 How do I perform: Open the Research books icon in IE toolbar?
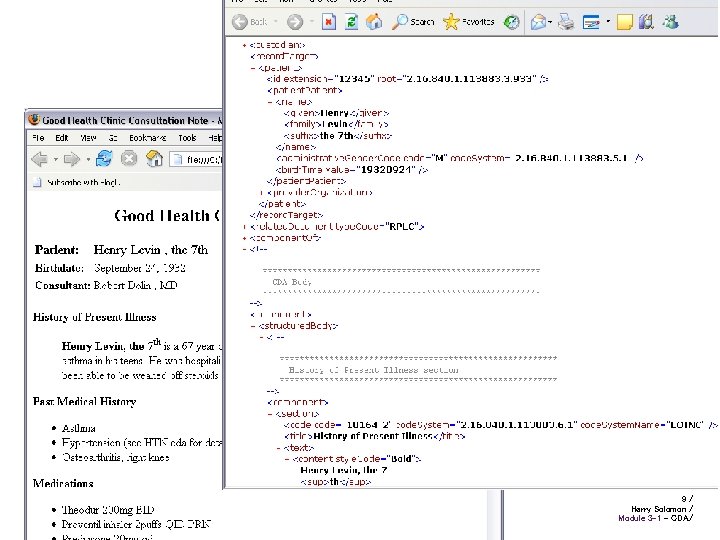(646, 22)
